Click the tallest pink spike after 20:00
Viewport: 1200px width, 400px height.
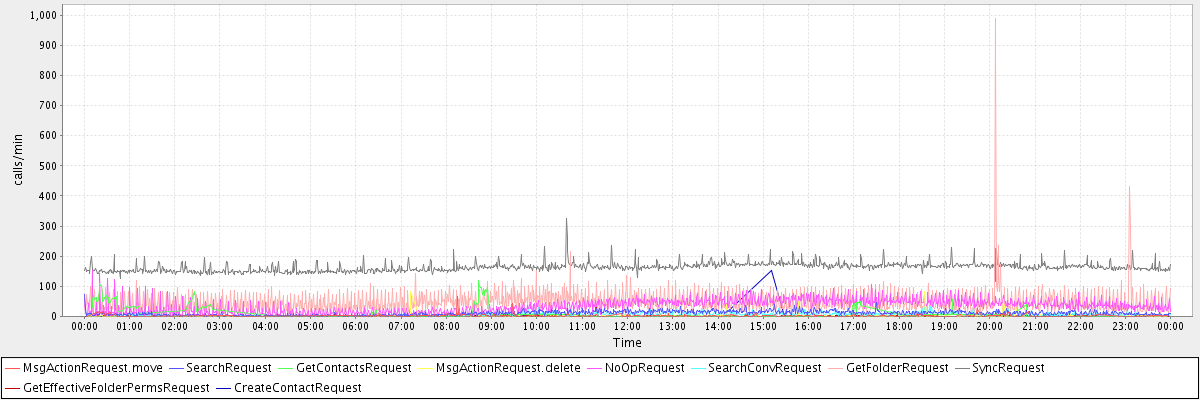coord(995,20)
